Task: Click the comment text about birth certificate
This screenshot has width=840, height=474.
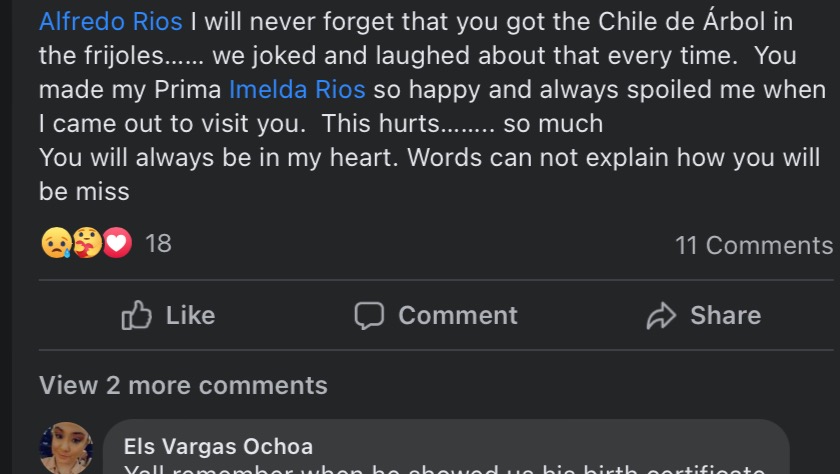Action: [x=444, y=468]
